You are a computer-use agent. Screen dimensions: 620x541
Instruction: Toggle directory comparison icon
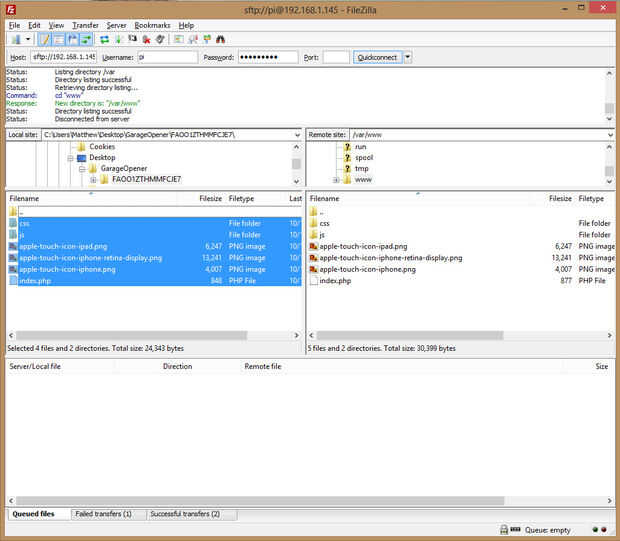pyautogui.click(x=193, y=39)
